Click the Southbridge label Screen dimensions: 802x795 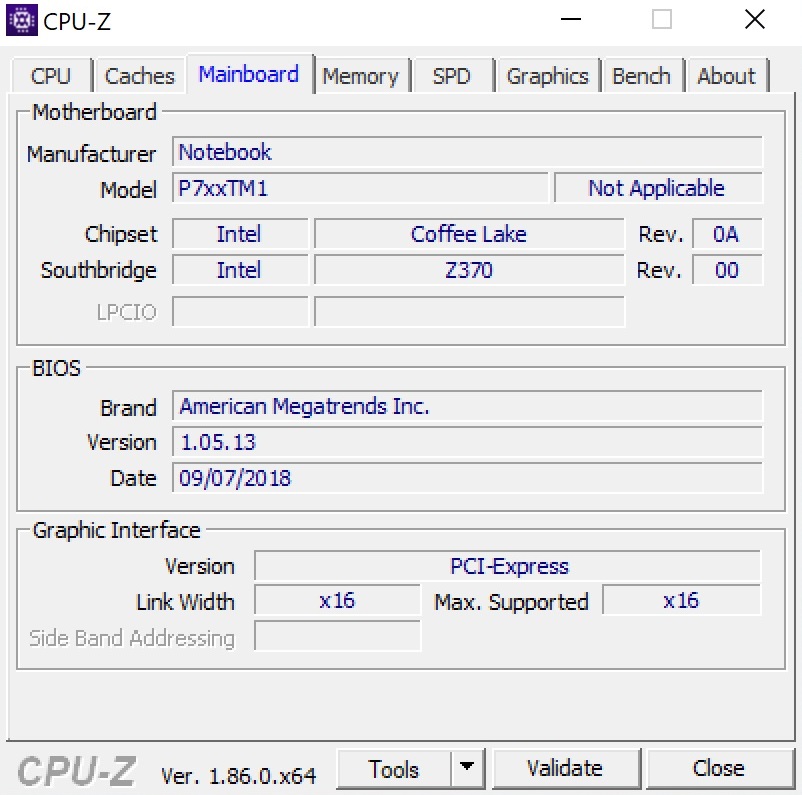tap(99, 270)
